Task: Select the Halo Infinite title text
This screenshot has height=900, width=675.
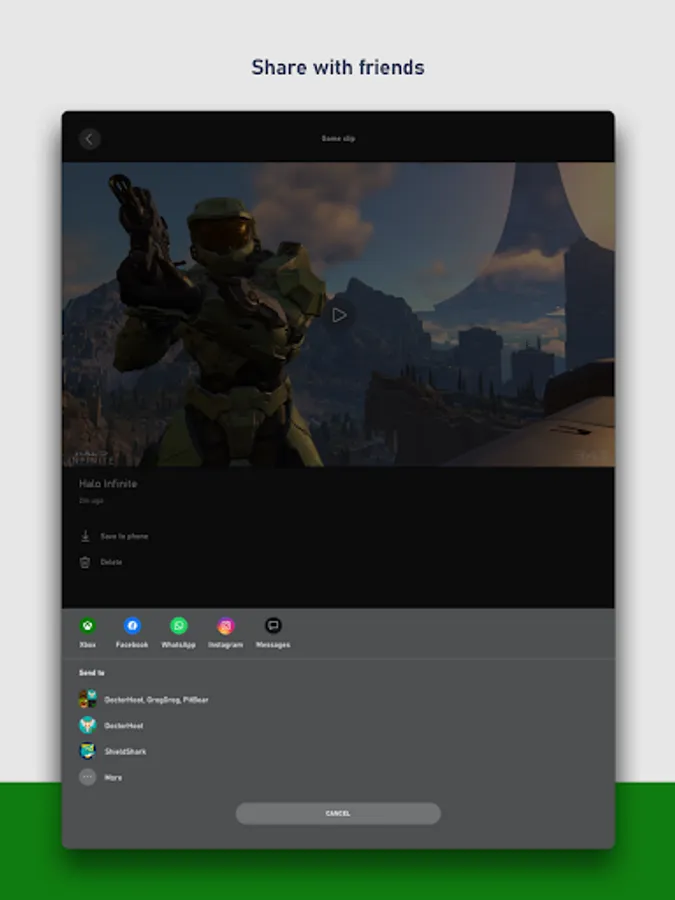Action: (x=108, y=484)
